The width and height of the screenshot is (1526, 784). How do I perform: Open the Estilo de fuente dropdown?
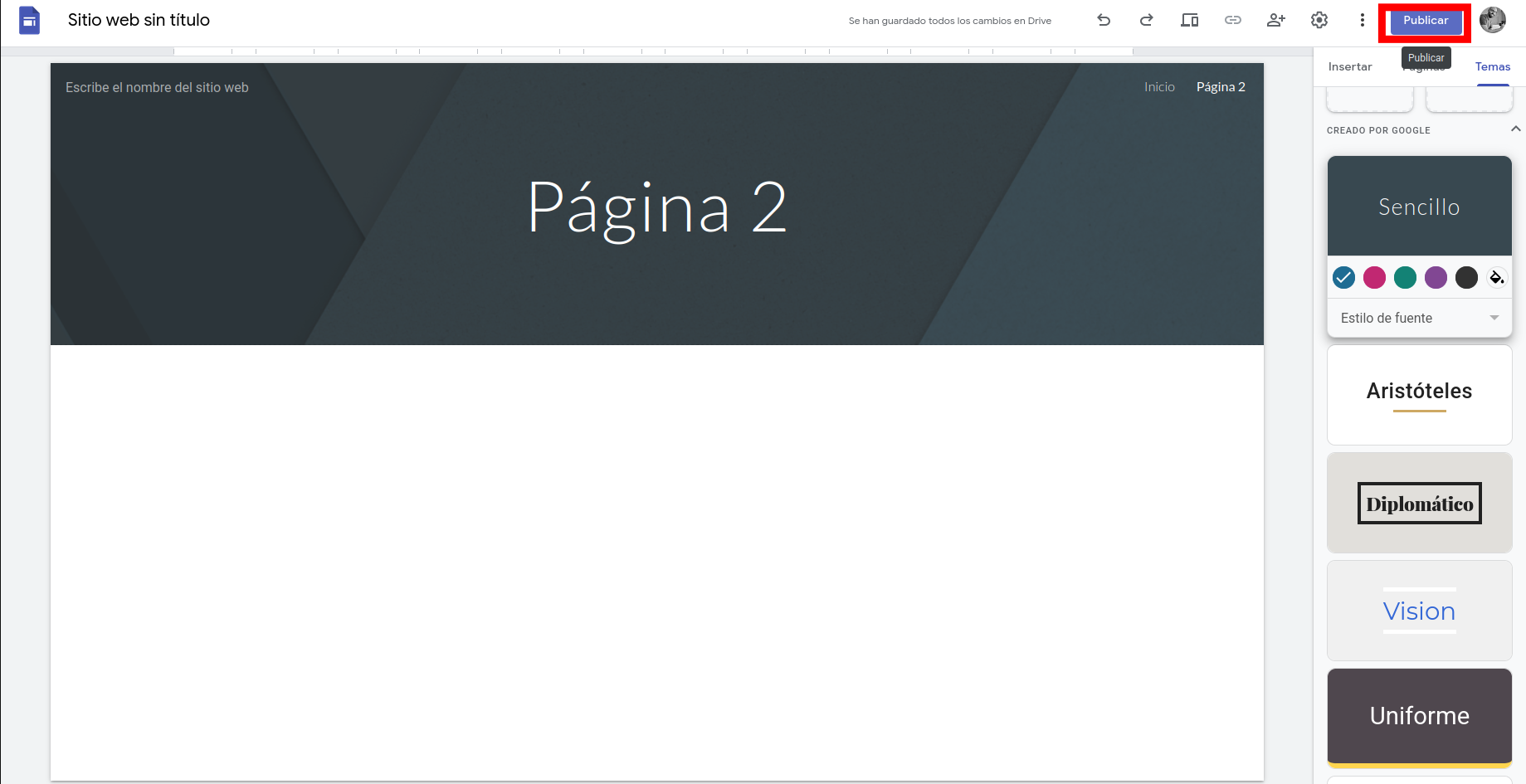[1419, 318]
